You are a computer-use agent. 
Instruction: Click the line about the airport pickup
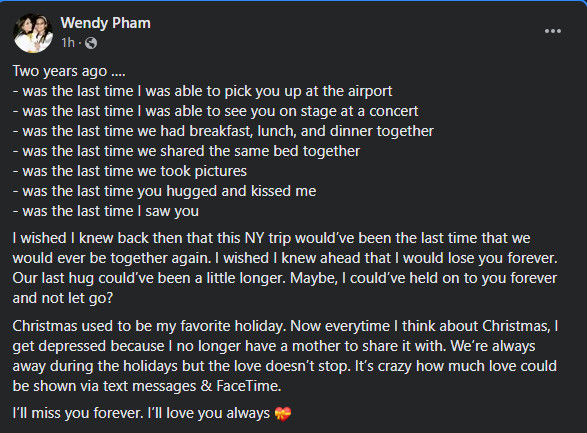(x=203, y=91)
